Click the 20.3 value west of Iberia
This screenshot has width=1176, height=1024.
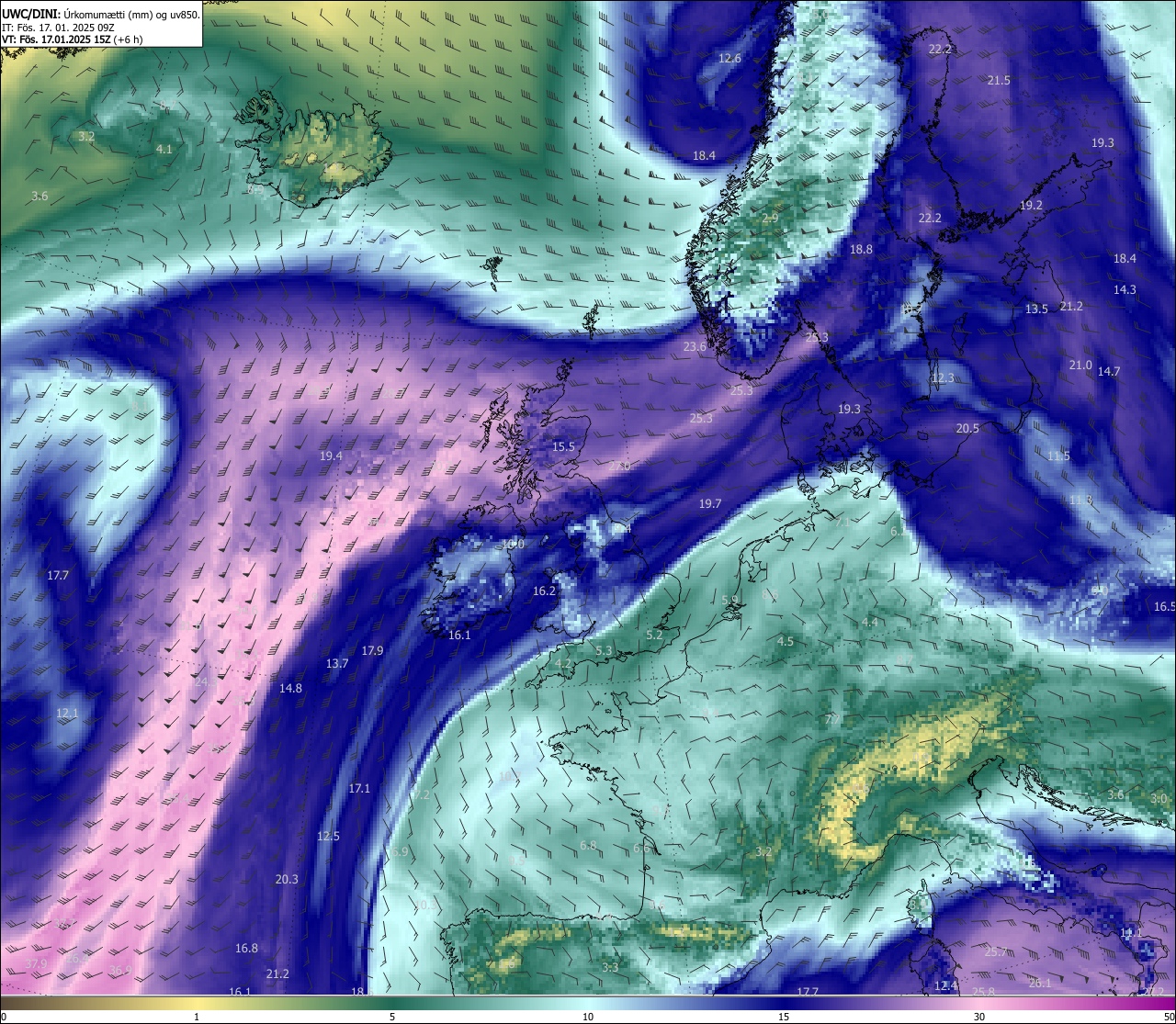(x=287, y=879)
